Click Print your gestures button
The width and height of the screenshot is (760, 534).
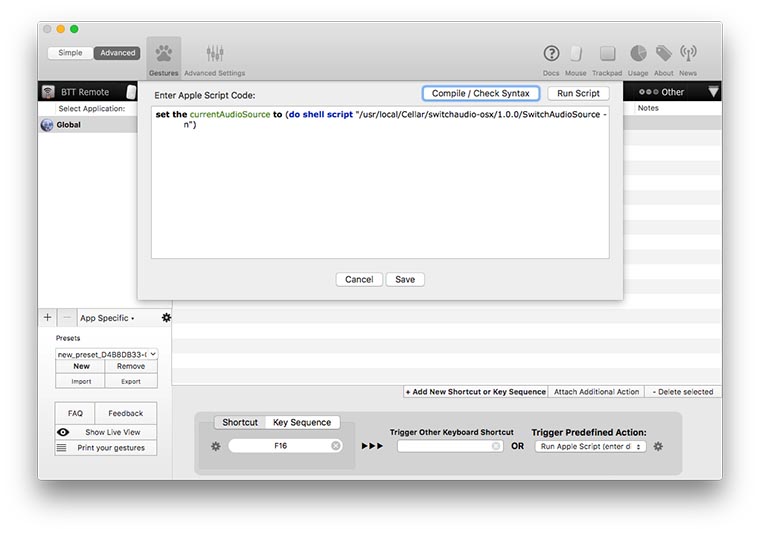tap(106, 448)
